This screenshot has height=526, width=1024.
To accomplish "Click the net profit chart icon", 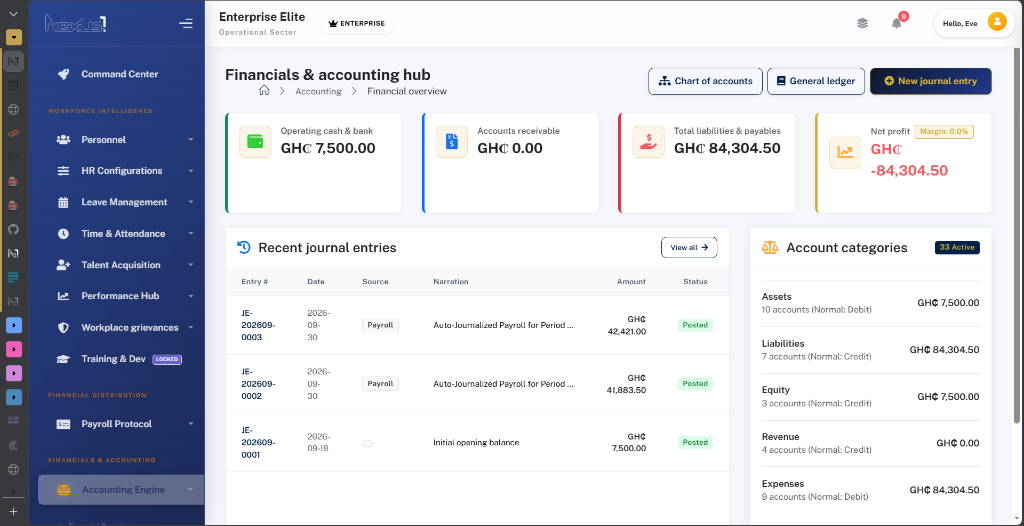I will [x=845, y=152].
